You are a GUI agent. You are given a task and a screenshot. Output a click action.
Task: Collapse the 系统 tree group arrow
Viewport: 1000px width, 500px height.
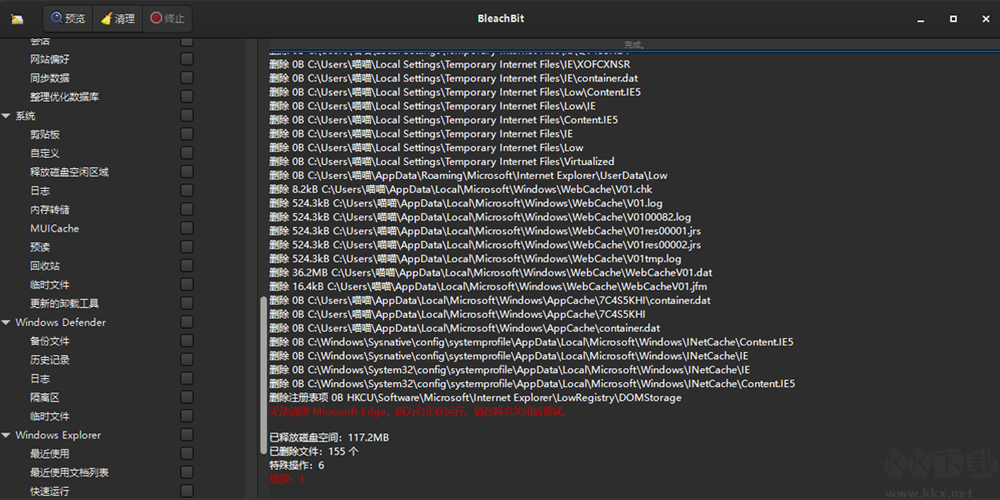coord(6,116)
